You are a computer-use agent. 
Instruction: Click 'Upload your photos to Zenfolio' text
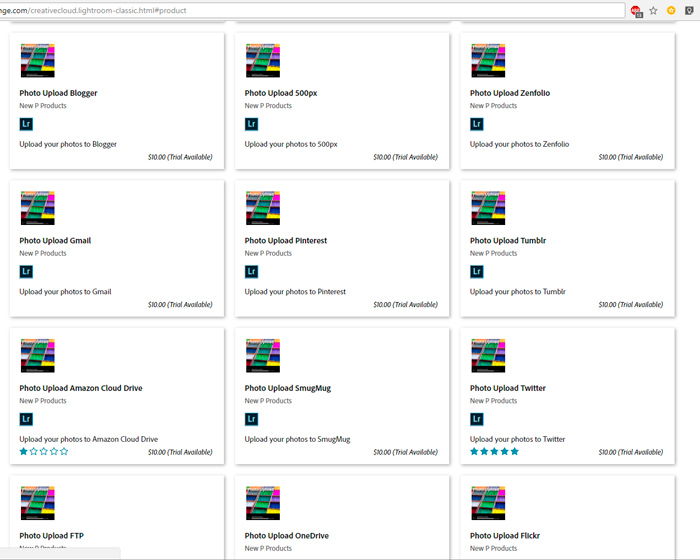519,144
